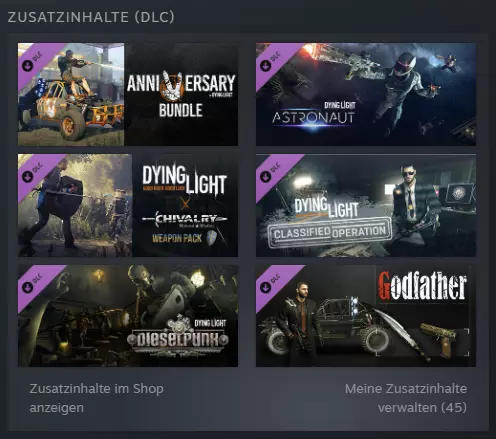Click the Astronaut title logo

point(314,116)
